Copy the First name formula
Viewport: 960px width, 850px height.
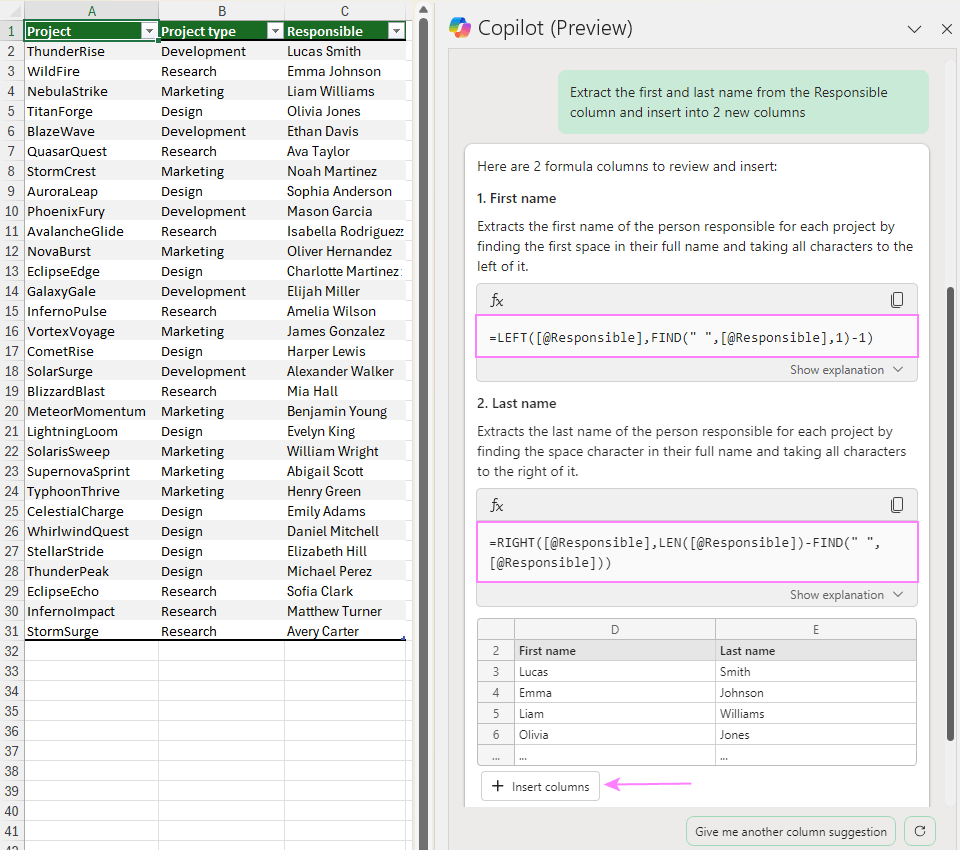[x=896, y=299]
